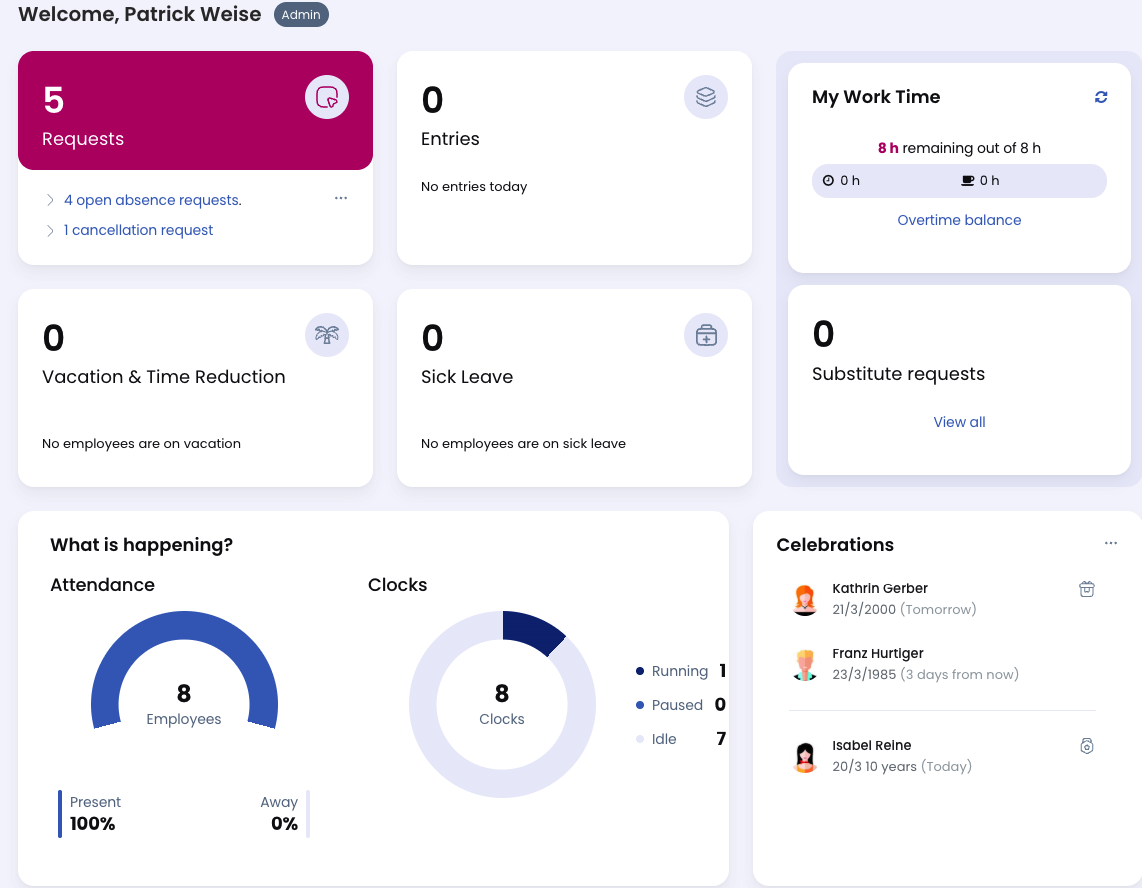Click View all substitute requests

point(959,422)
